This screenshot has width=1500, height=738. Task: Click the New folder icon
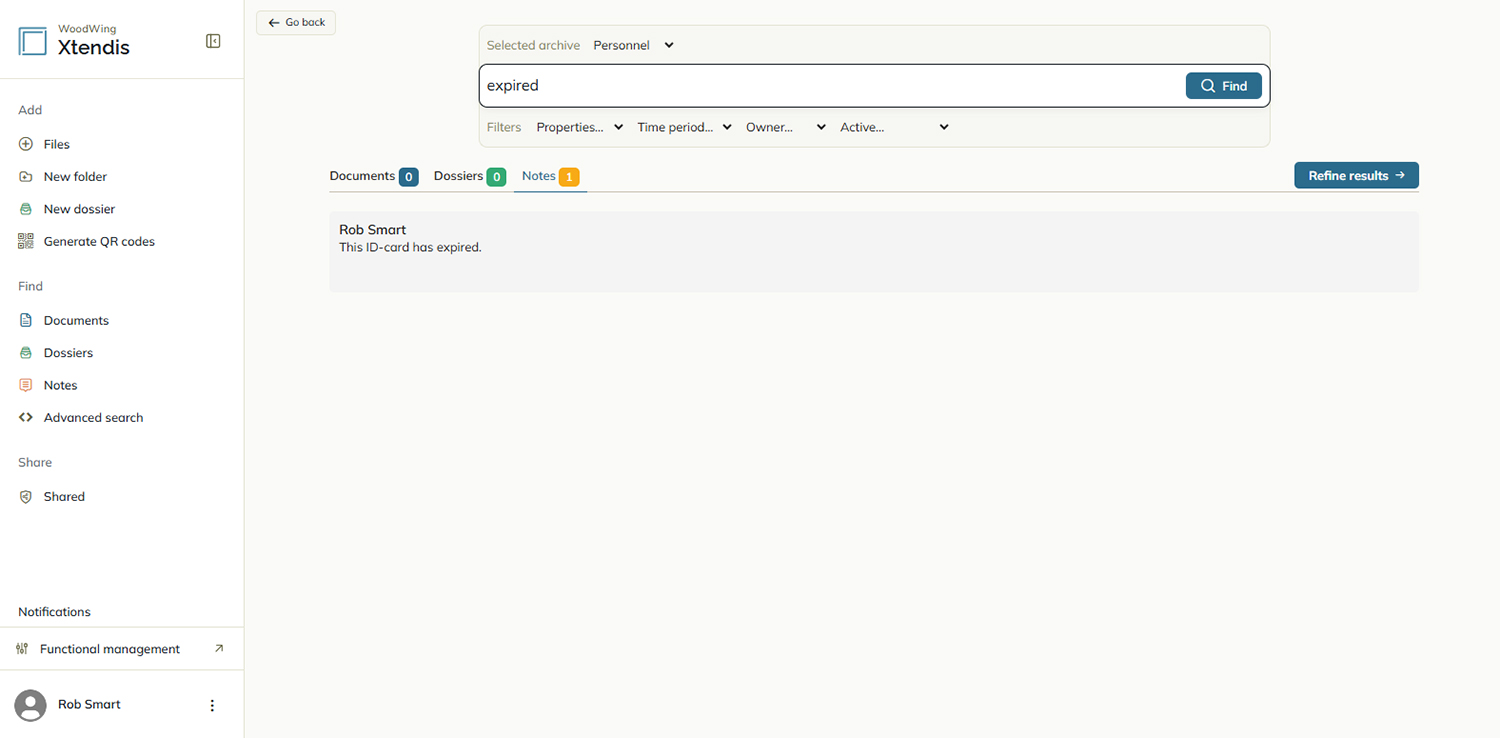click(26, 176)
